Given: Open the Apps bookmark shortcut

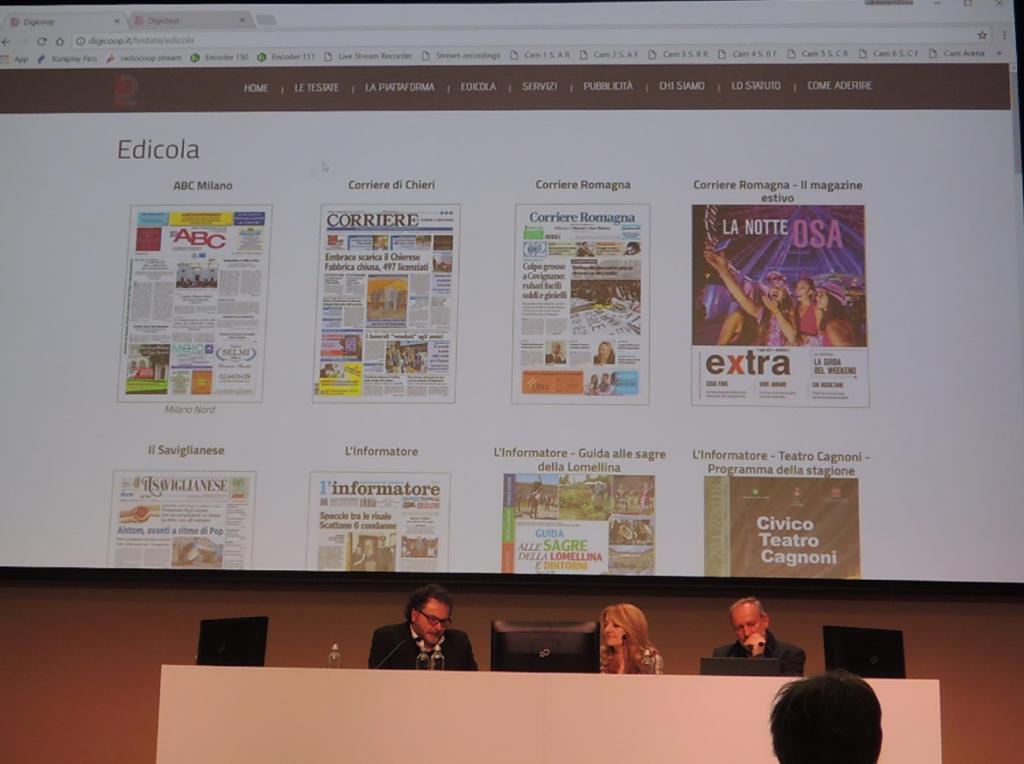Looking at the screenshot, I should pos(15,59).
